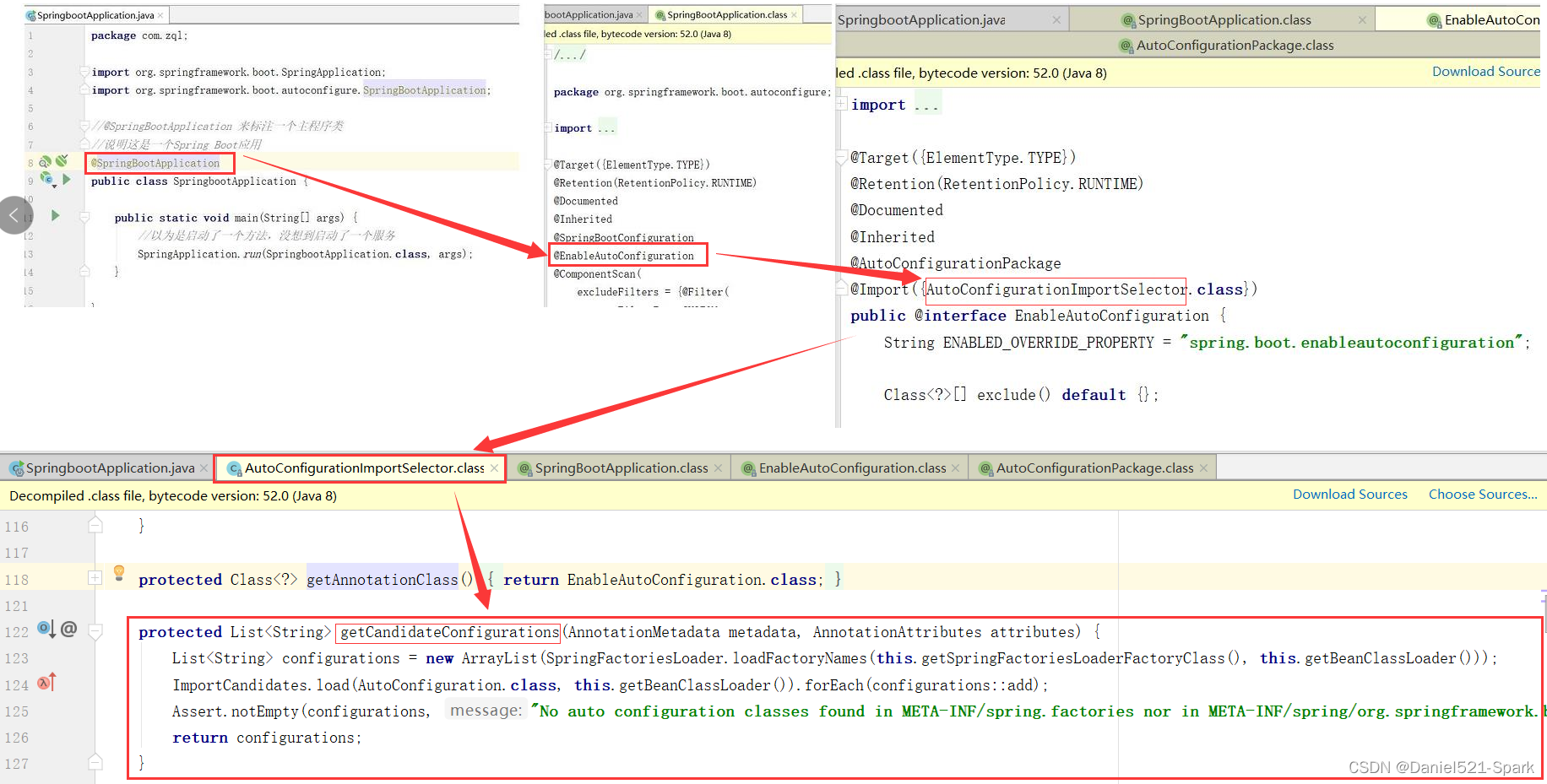Screen dimensions: 1547x784
Task: Click the fold marker on line 116
Action: click(x=95, y=525)
